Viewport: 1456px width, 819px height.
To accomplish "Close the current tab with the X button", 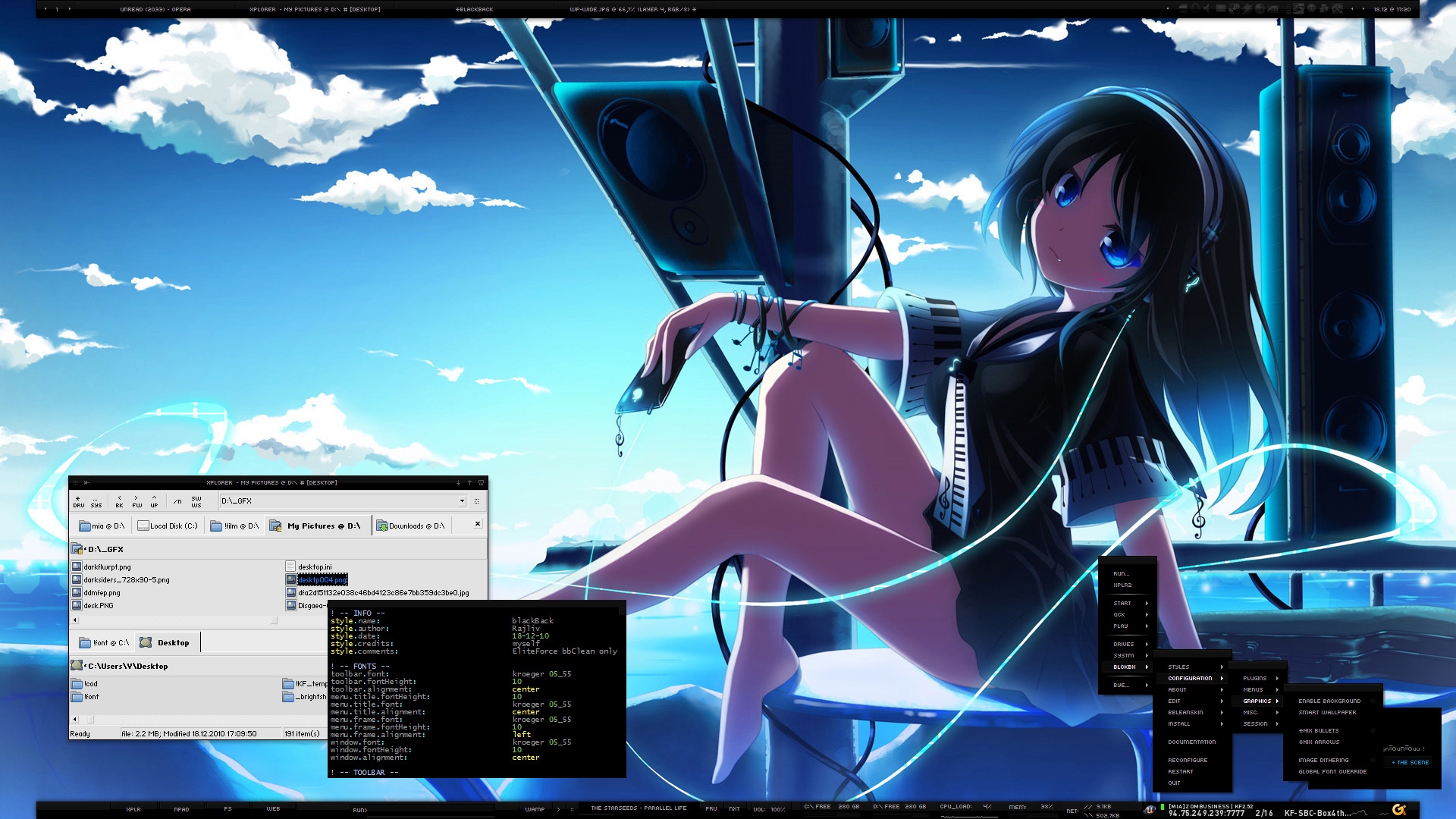I will [478, 523].
